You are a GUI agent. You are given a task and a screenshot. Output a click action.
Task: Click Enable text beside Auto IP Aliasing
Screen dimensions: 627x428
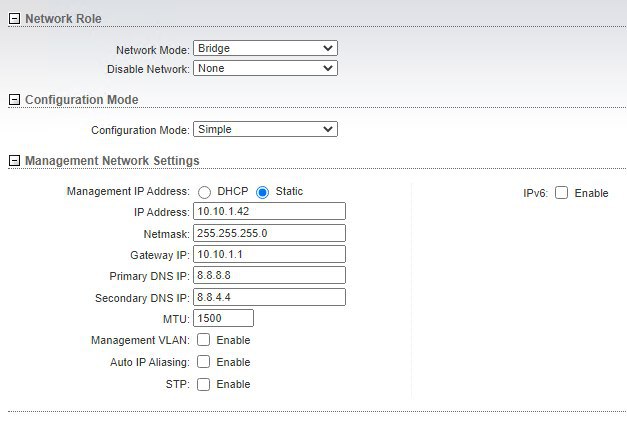(x=233, y=362)
